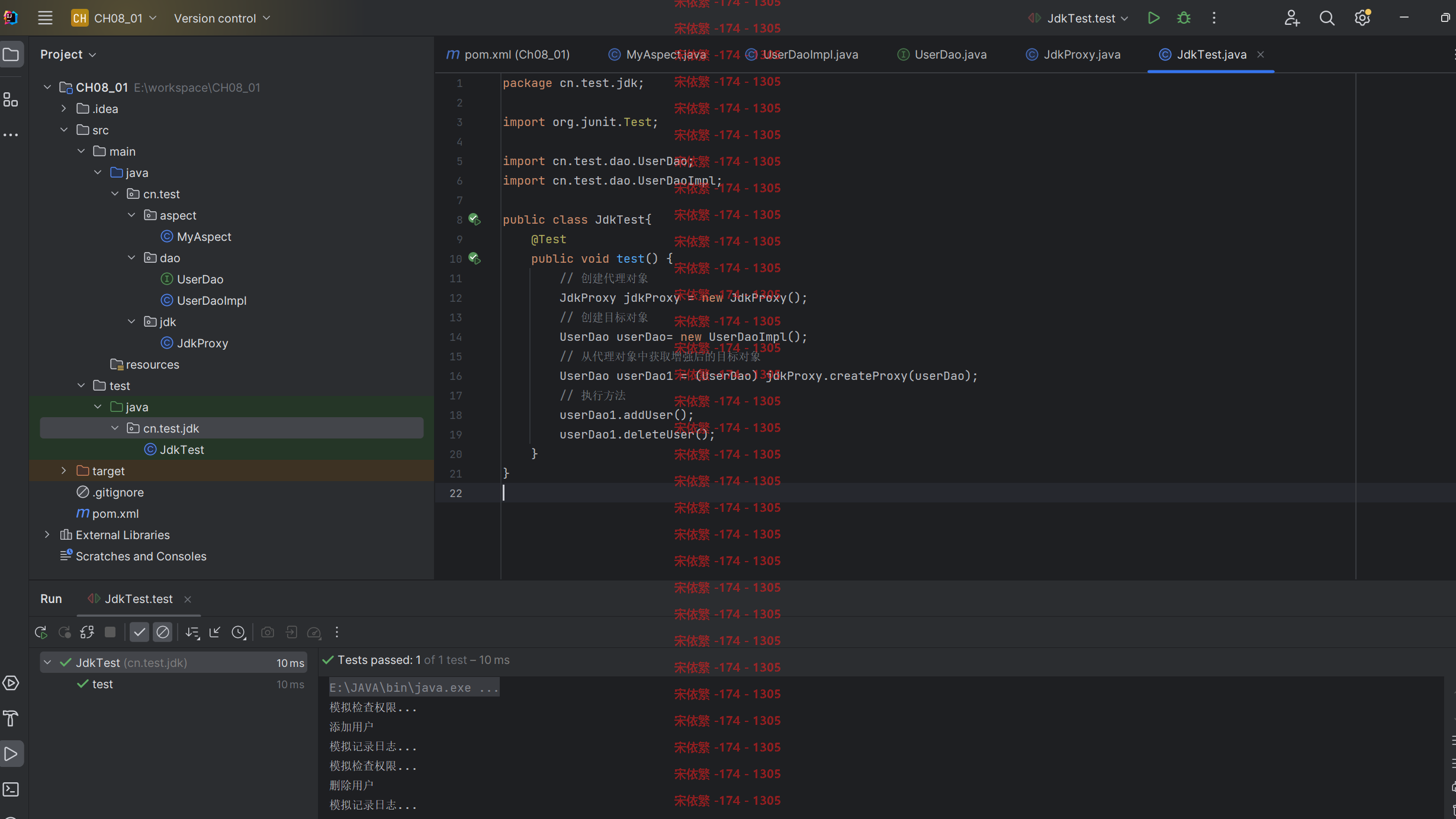
Task: Switch to JdkProxy.java tab
Action: pos(1073,54)
